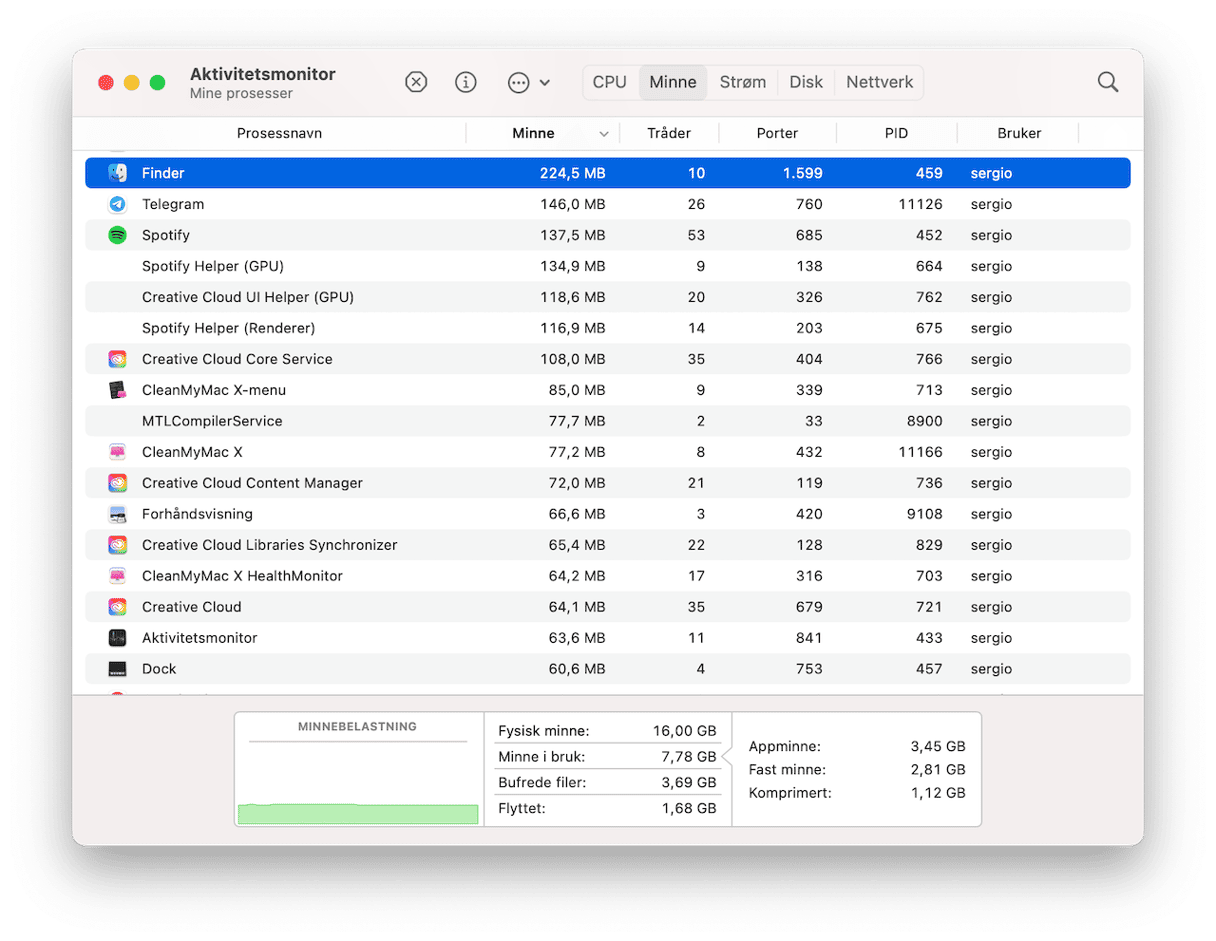Switch to the CPU tab
The image size is (1216, 941).
coord(609,82)
